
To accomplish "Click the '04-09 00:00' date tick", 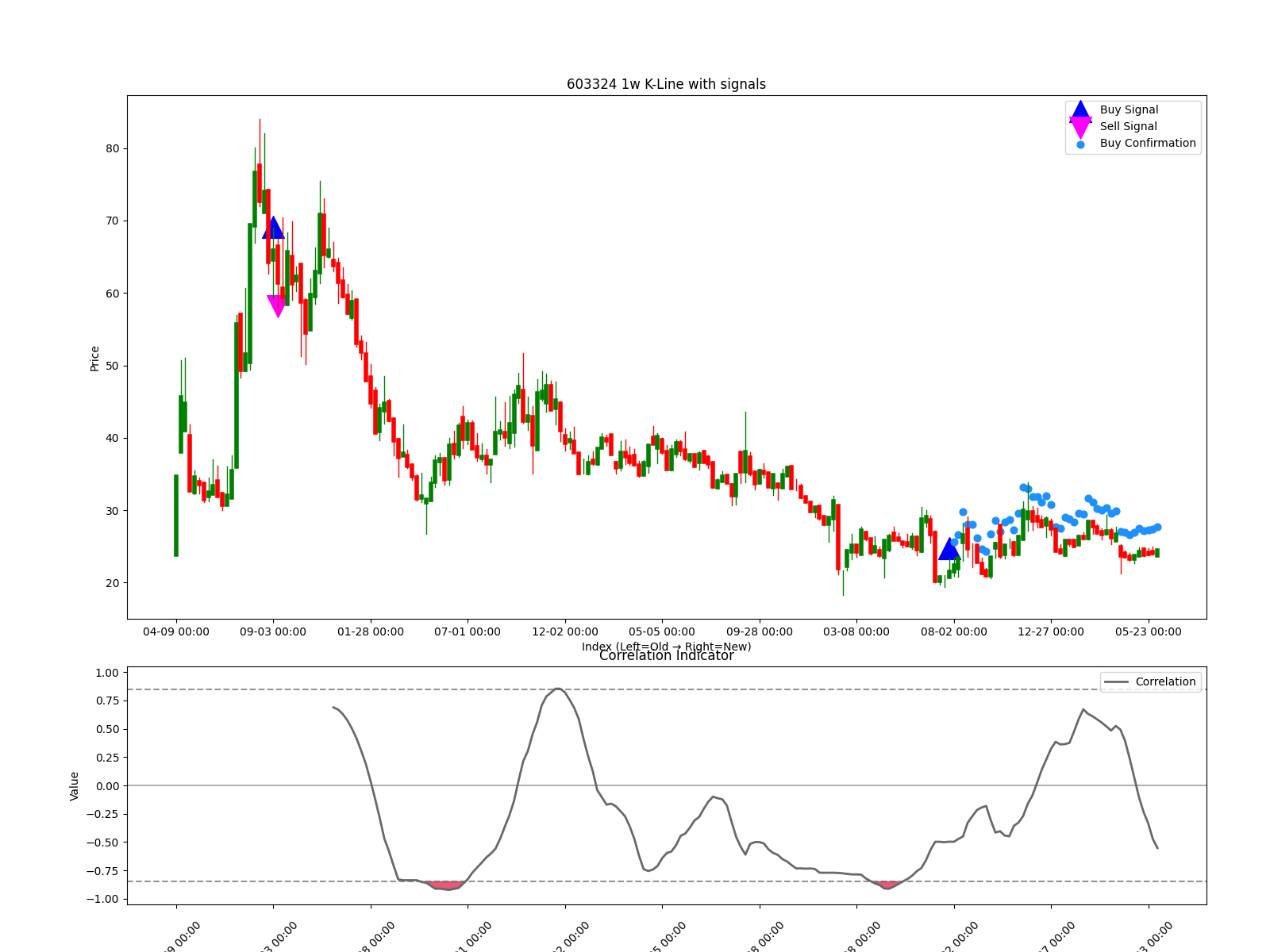I will point(176,631).
